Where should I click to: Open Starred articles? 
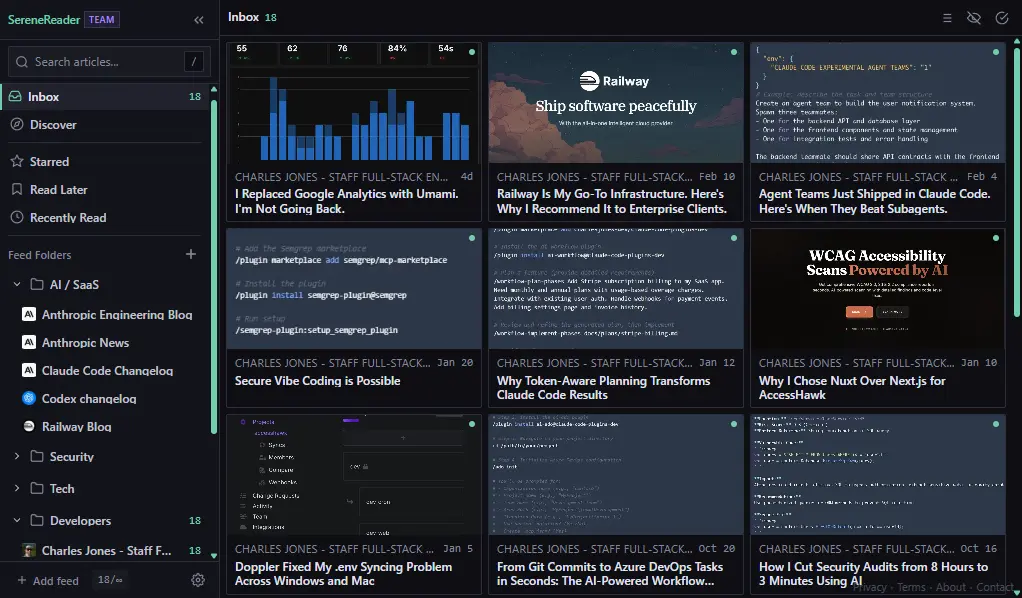[104, 162]
